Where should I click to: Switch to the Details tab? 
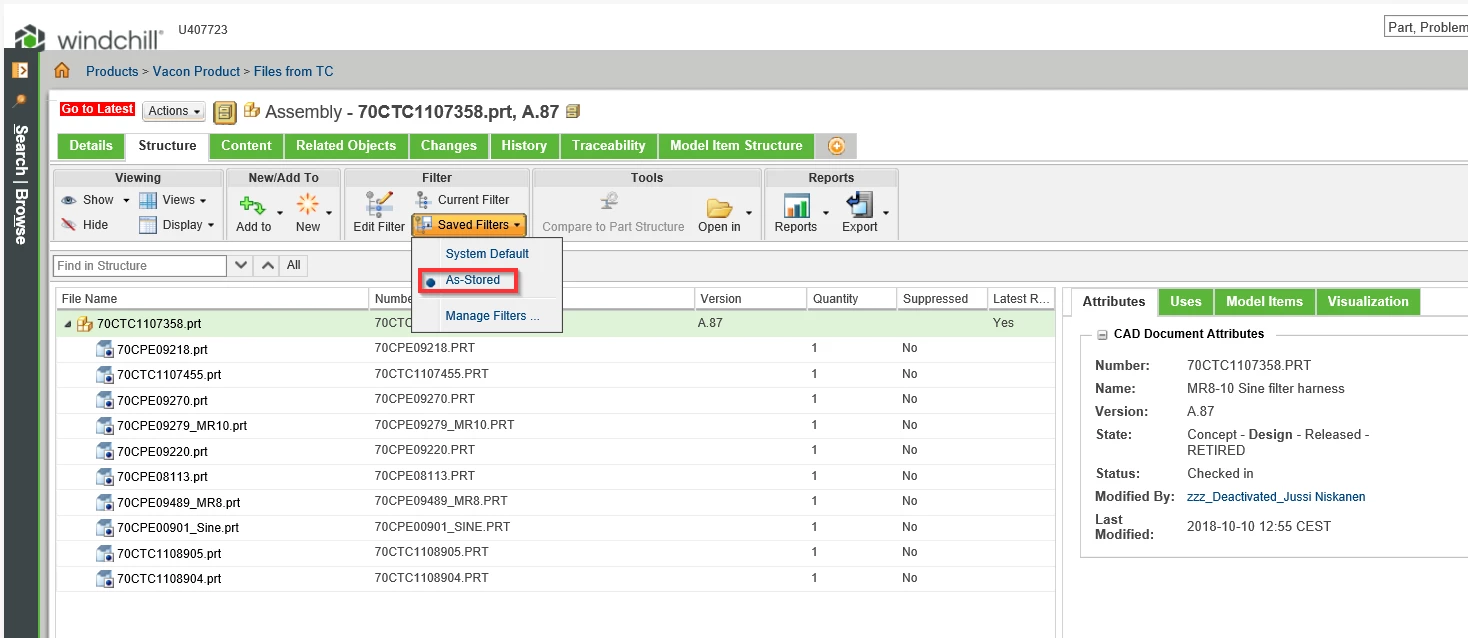[91, 146]
